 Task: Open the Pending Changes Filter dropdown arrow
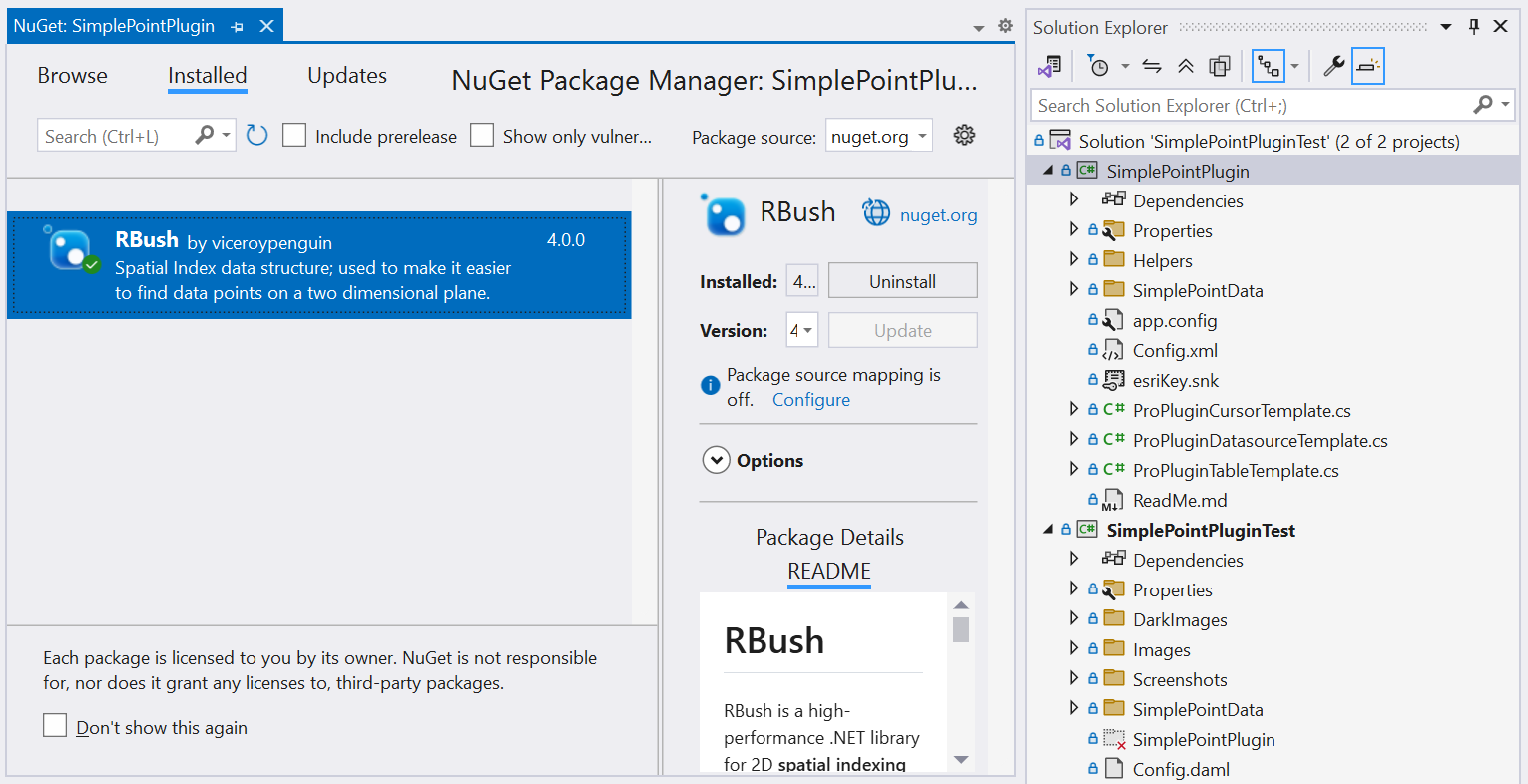(1125, 66)
